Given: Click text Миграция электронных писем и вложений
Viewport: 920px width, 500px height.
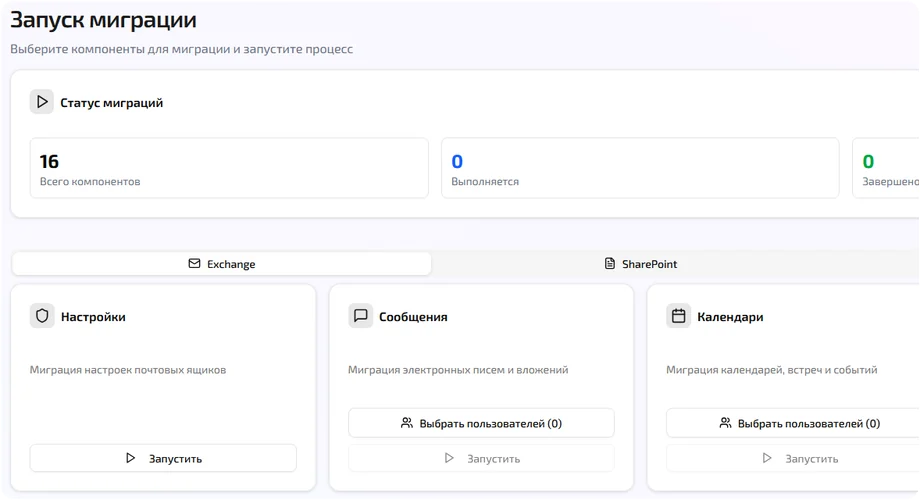Looking at the screenshot, I should coord(458,370).
